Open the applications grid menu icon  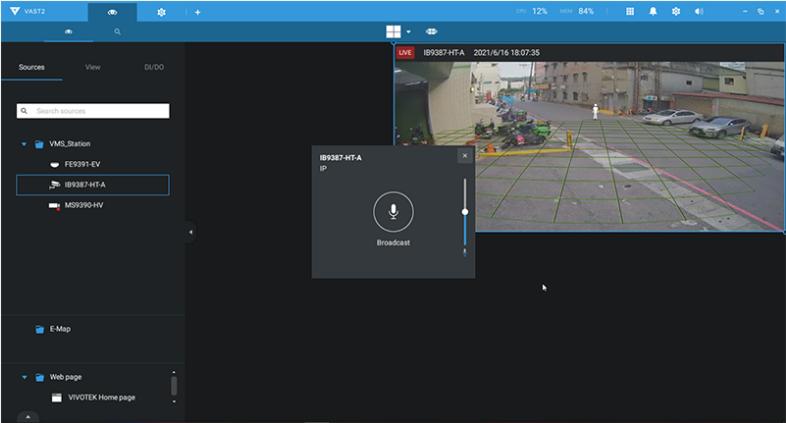630,12
